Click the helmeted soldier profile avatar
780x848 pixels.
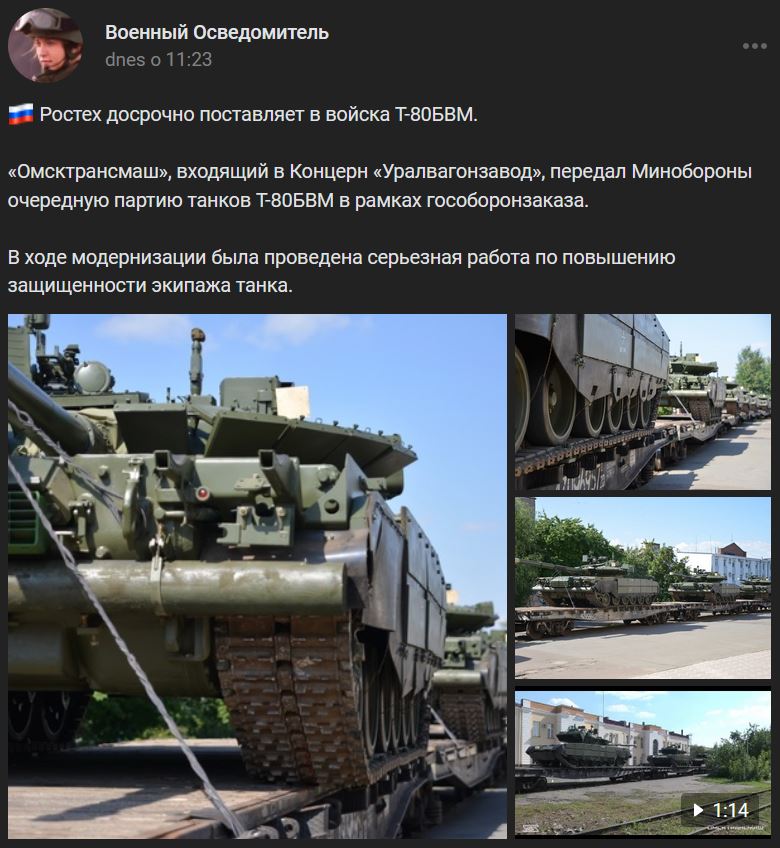click(x=45, y=45)
